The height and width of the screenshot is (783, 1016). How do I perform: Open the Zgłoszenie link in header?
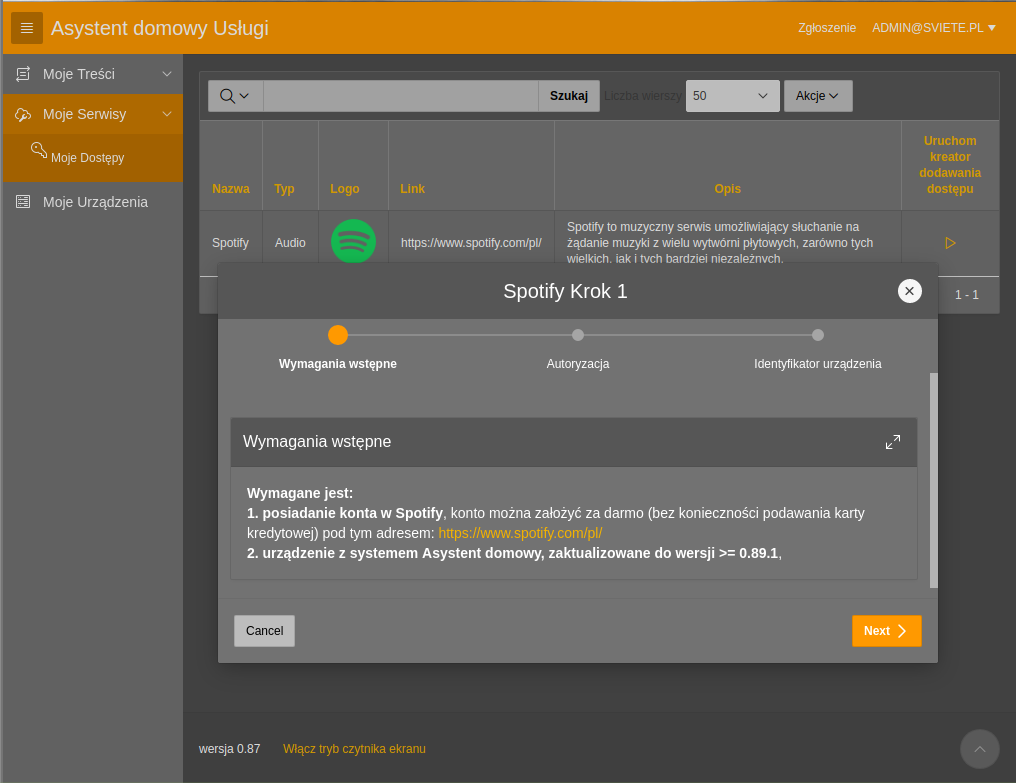(x=827, y=28)
